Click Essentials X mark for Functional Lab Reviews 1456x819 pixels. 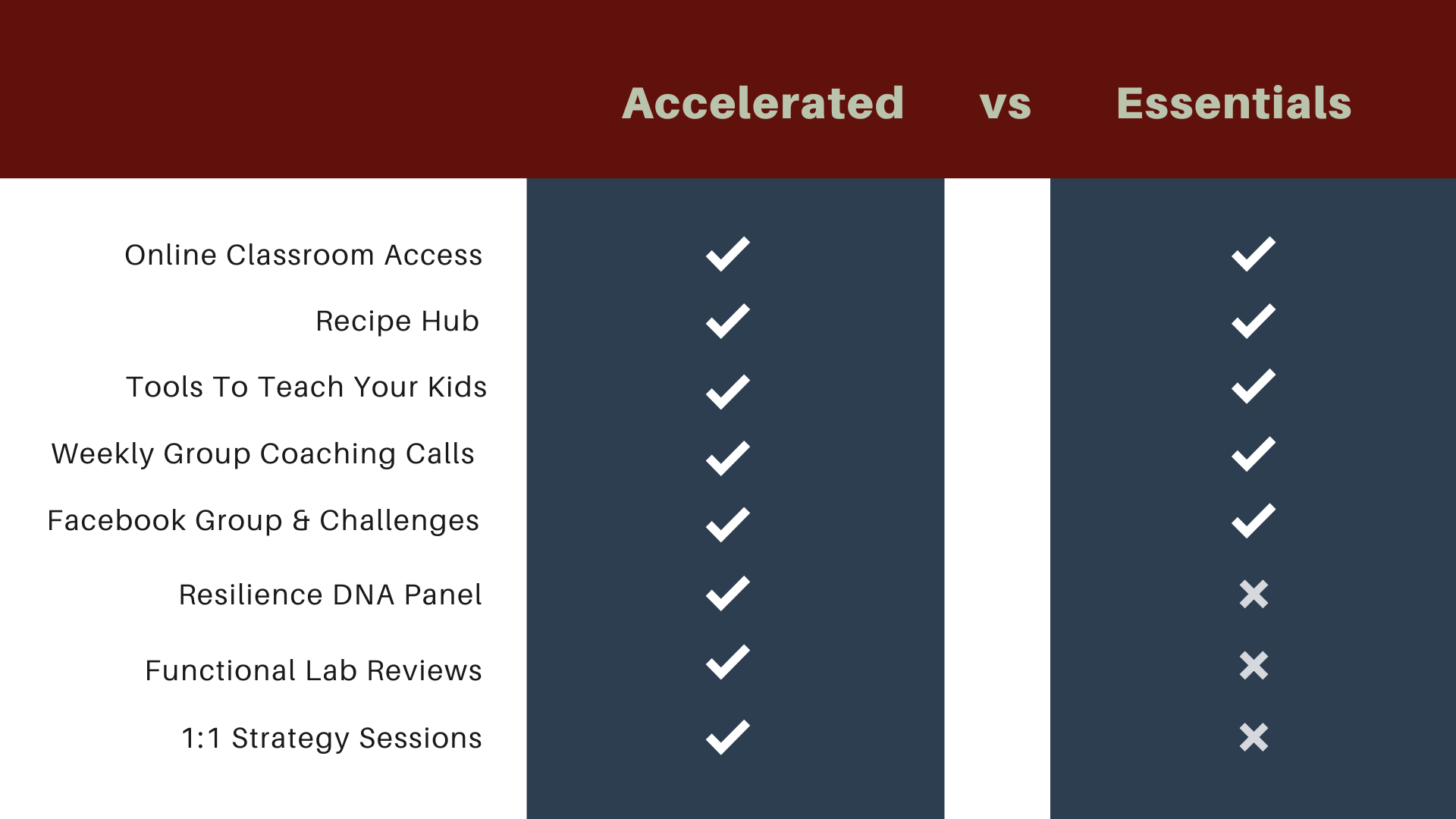tap(1254, 666)
